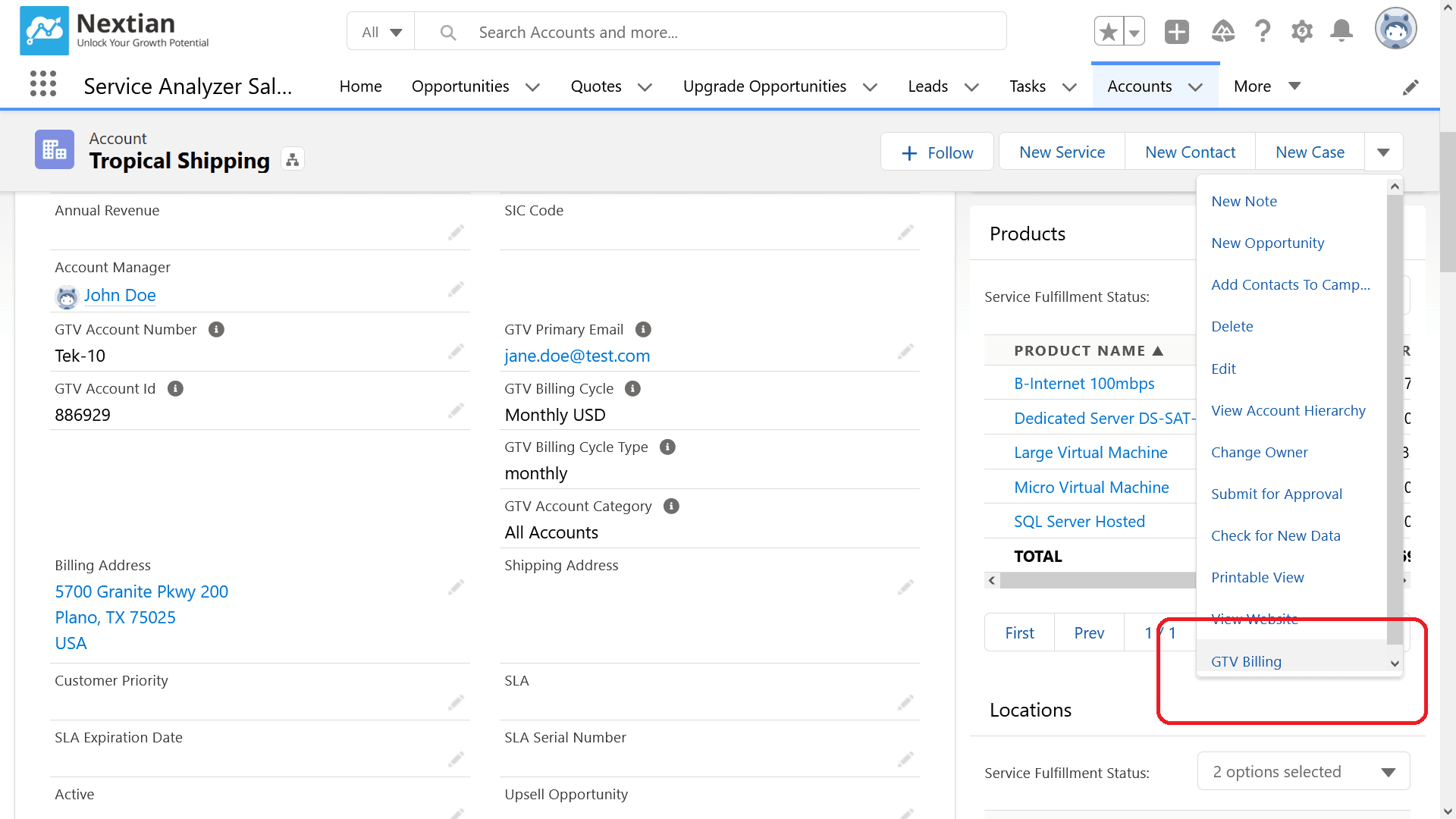Click the navigation bar edit pencil
The image size is (1456, 819).
pos(1410,87)
